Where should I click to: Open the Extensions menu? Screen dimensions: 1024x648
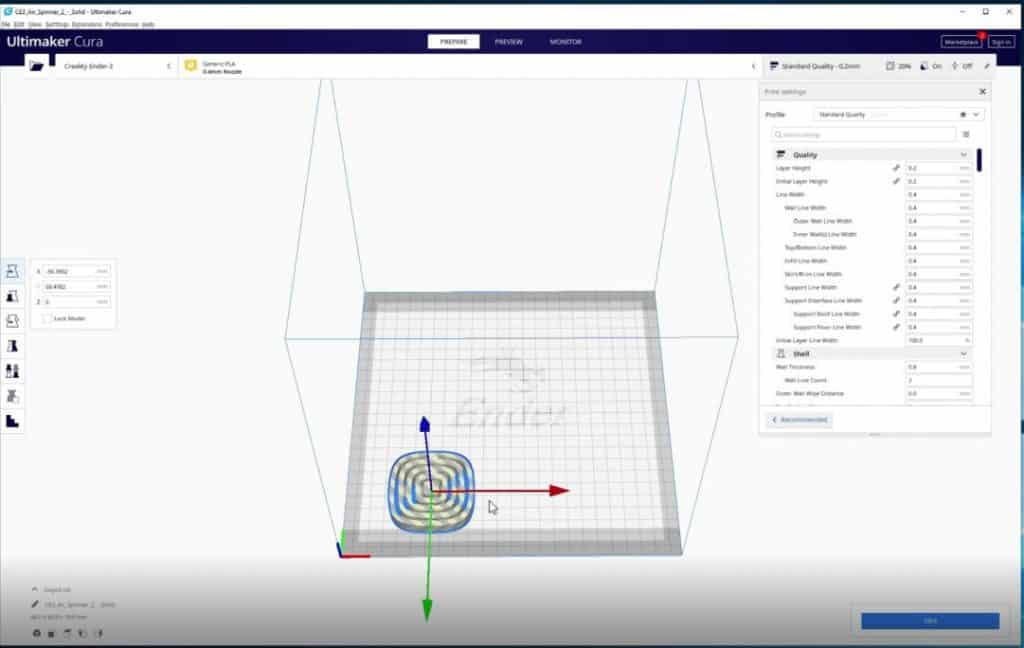pos(87,24)
